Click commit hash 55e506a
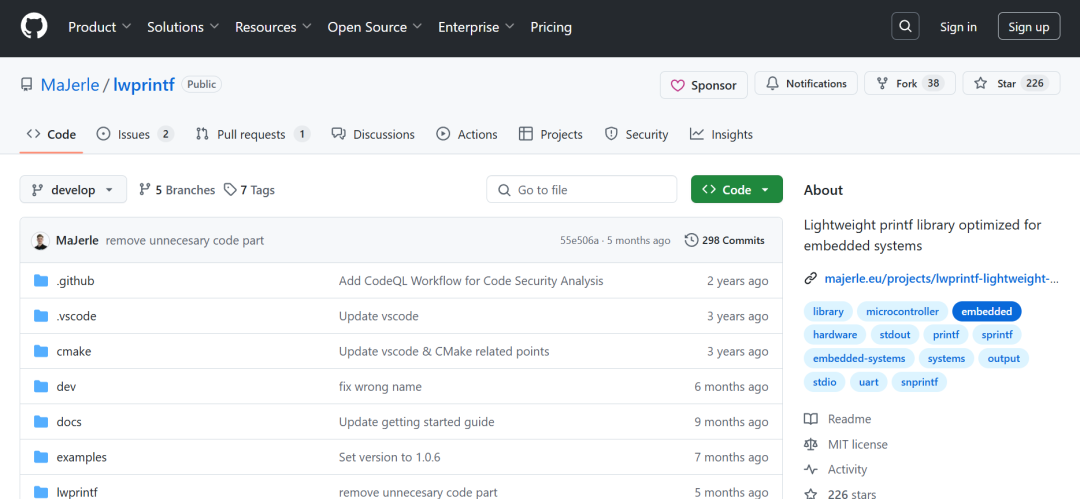The width and height of the screenshot is (1080, 499). click(x=579, y=241)
